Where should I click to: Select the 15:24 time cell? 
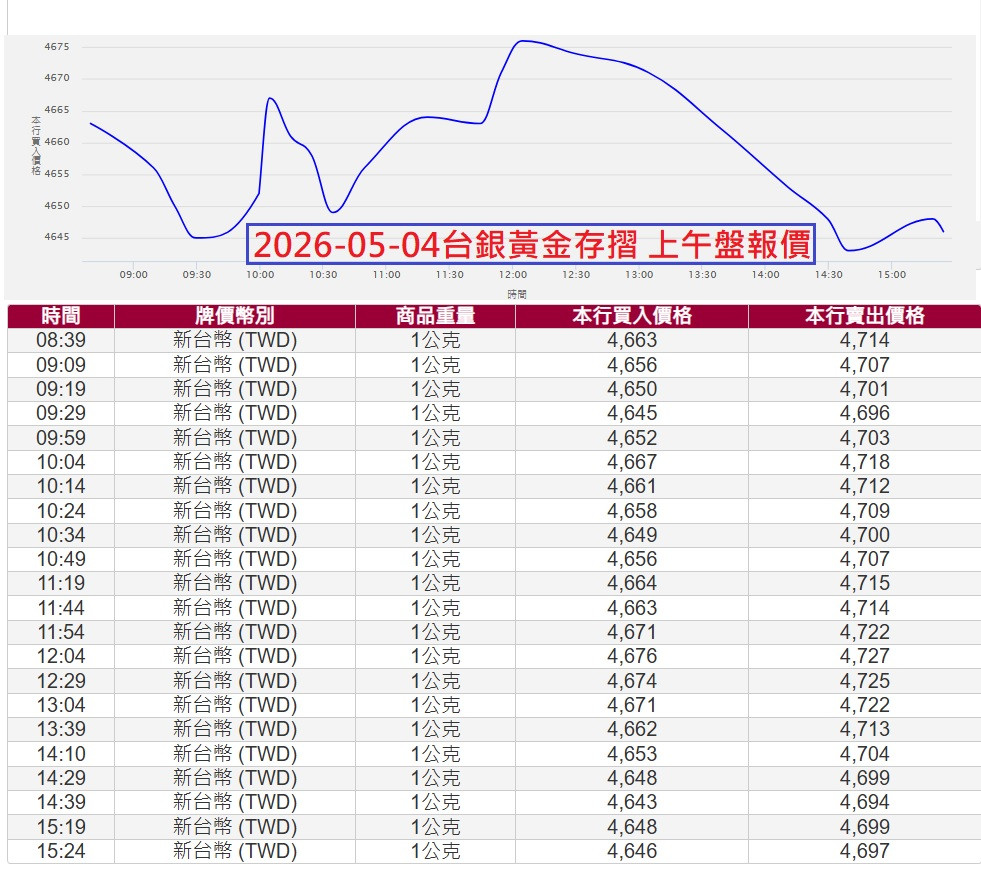tap(61, 851)
